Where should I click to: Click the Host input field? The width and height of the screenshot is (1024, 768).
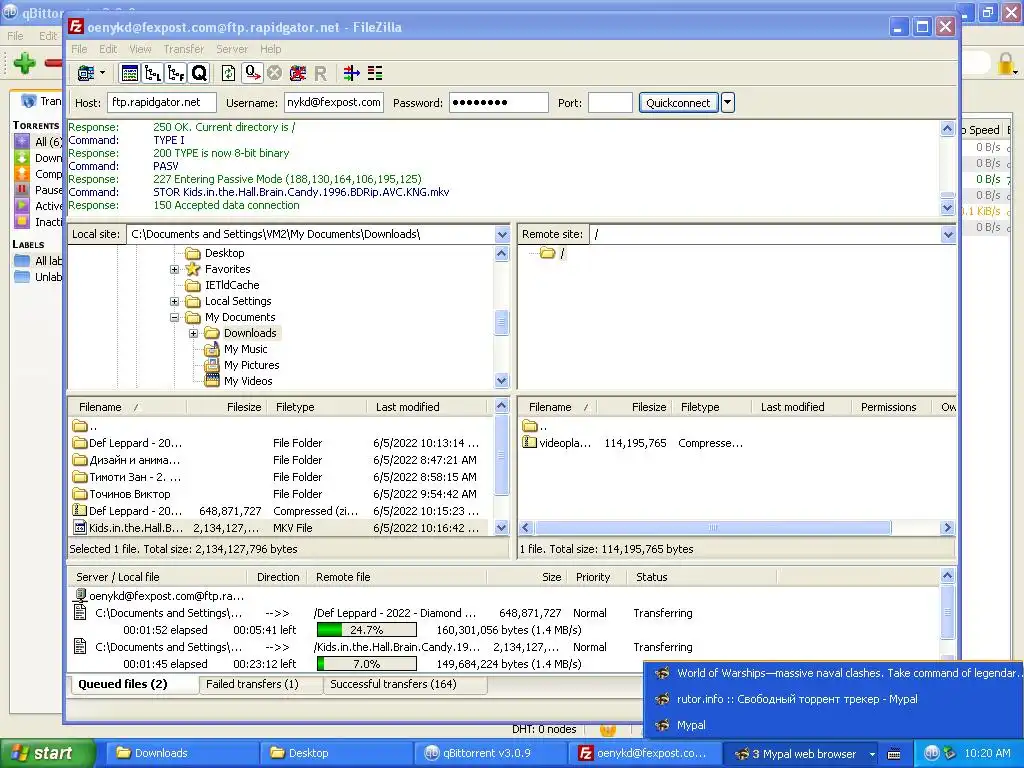161,103
